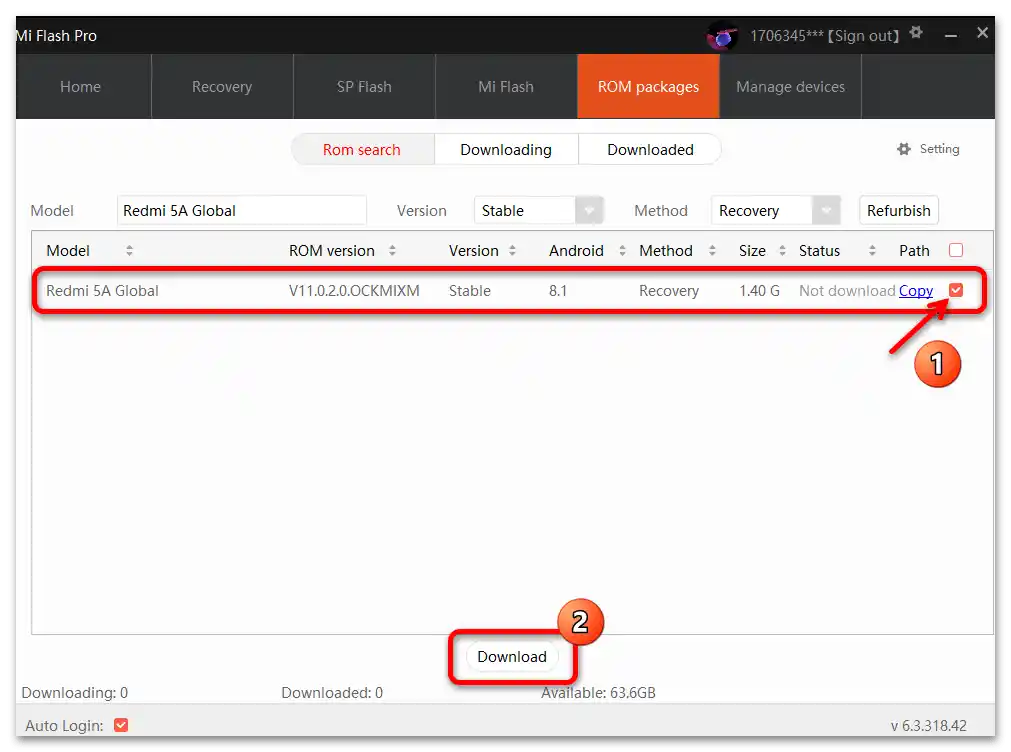Sort by Method column arrows
Viewport: 1011px width, 752px height.
712,251
